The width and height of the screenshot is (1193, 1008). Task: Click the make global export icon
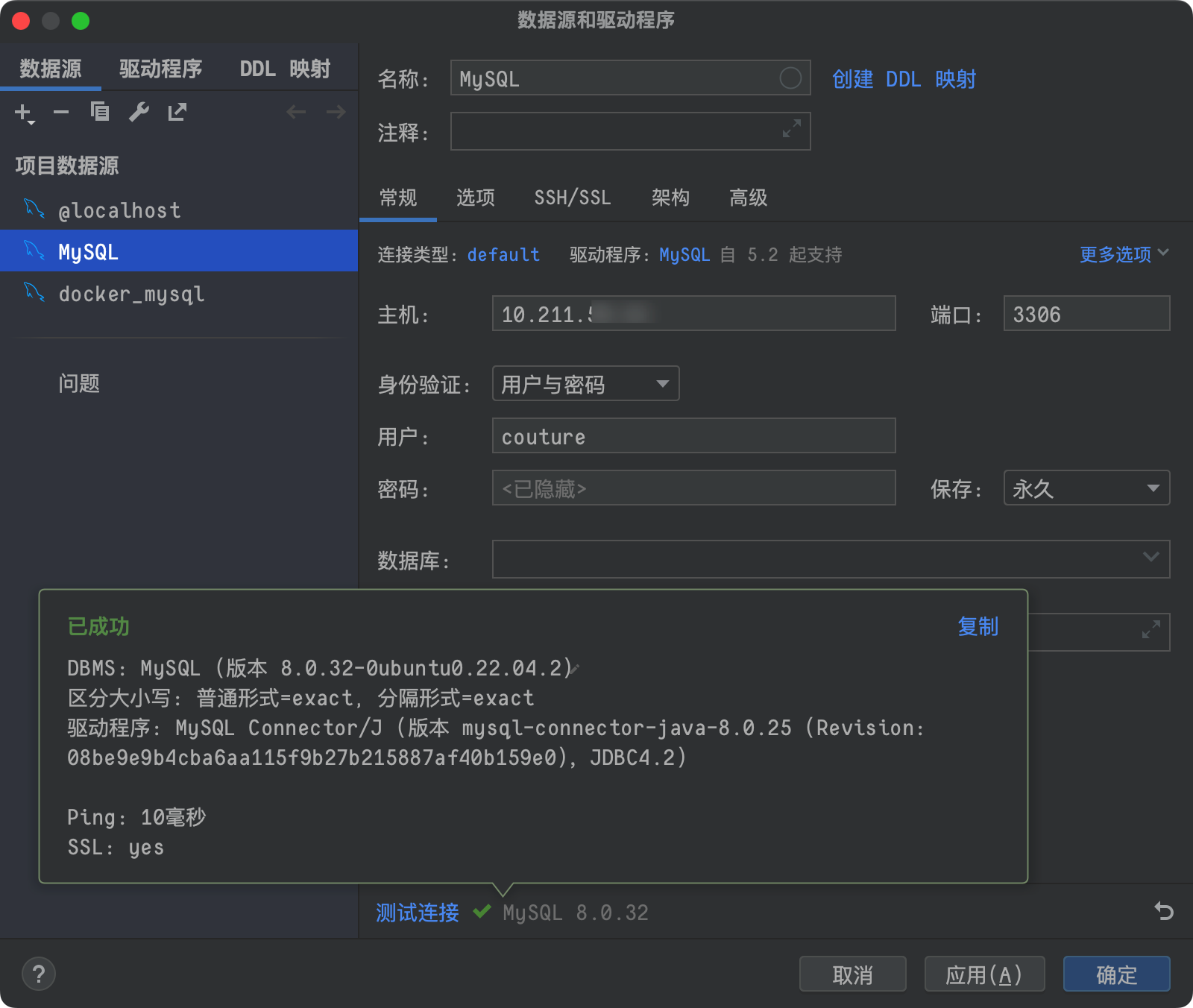[x=177, y=112]
